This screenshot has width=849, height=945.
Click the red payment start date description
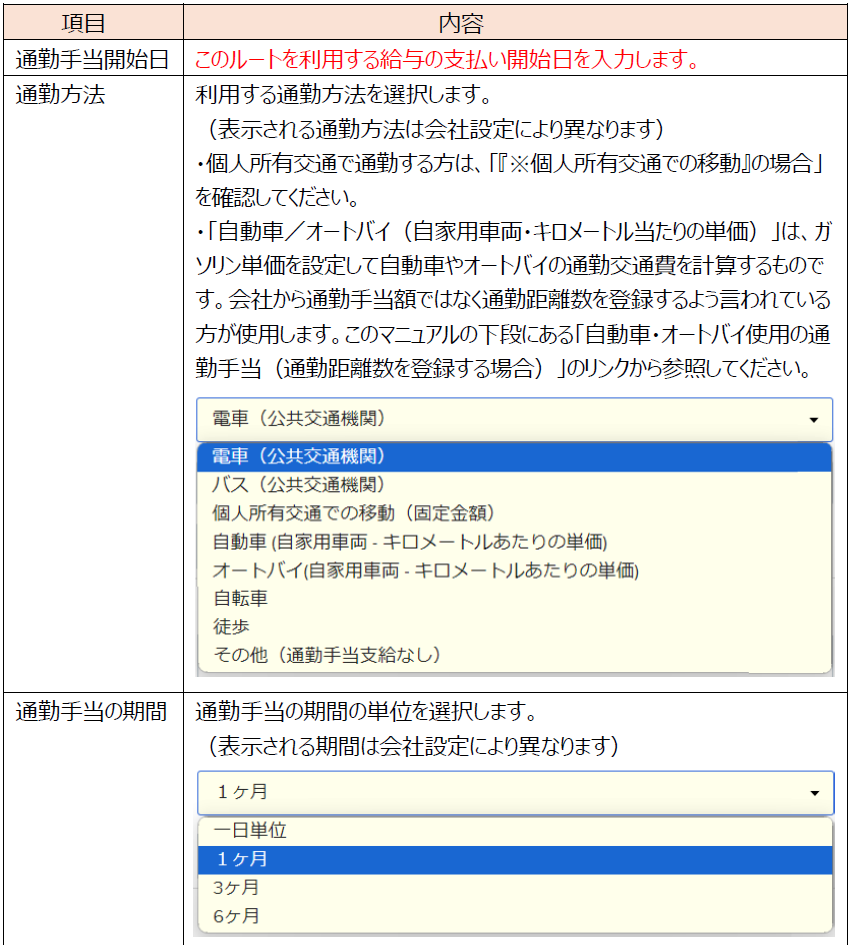pos(446,60)
